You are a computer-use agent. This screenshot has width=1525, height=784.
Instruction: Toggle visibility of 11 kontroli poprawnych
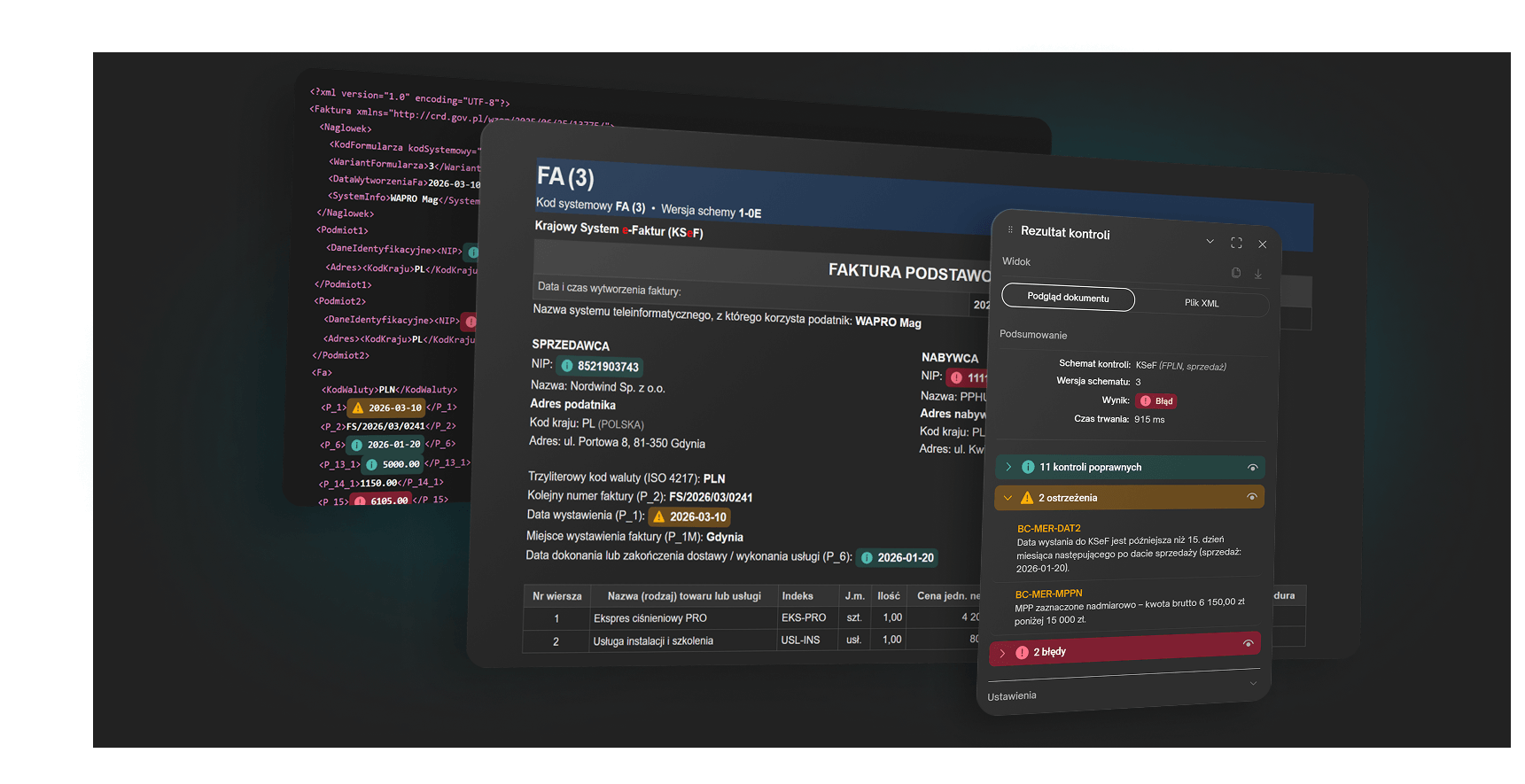1252,467
